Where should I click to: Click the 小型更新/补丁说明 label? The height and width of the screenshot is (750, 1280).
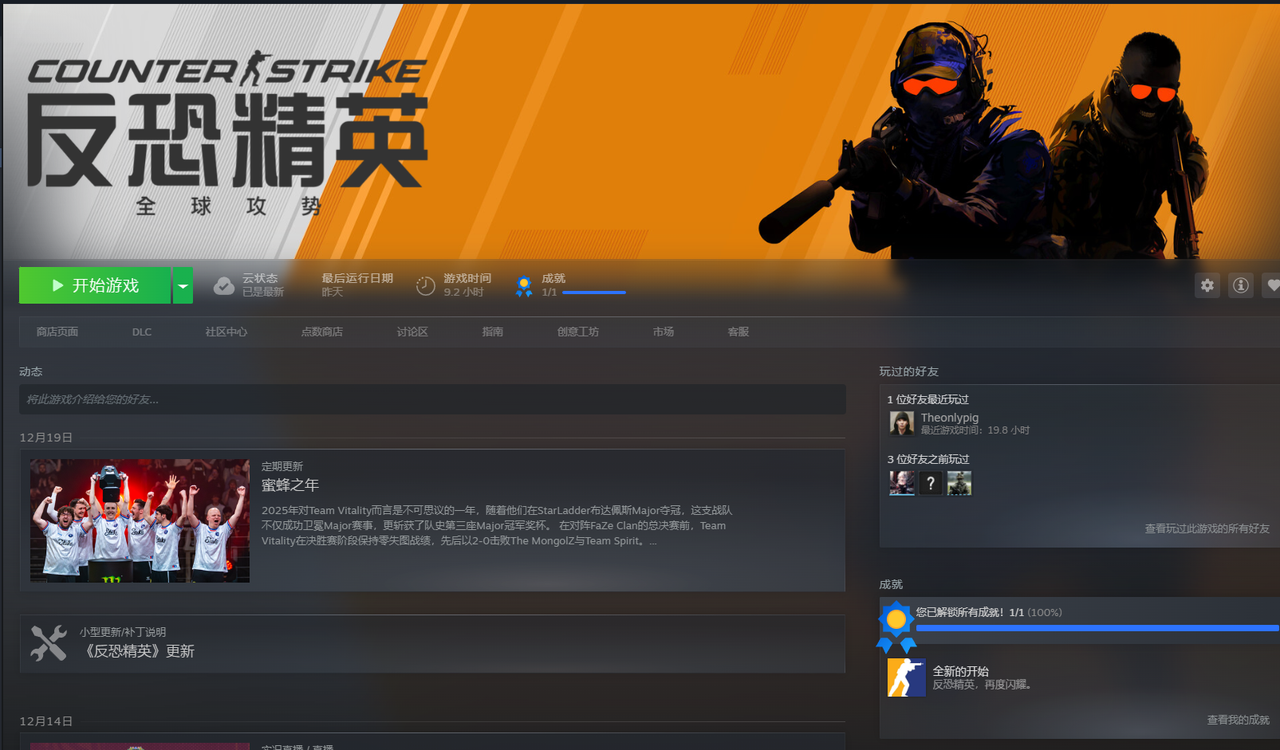tap(123, 632)
